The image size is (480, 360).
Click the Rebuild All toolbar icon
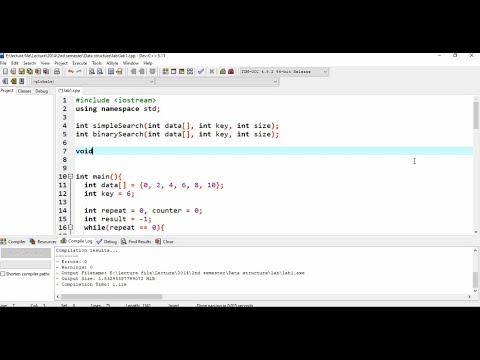[190, 71]
